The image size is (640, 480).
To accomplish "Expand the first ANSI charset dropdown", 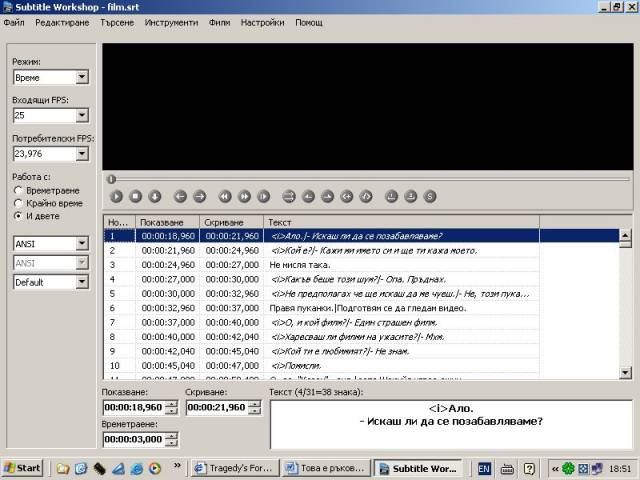I will pos(82,244).
